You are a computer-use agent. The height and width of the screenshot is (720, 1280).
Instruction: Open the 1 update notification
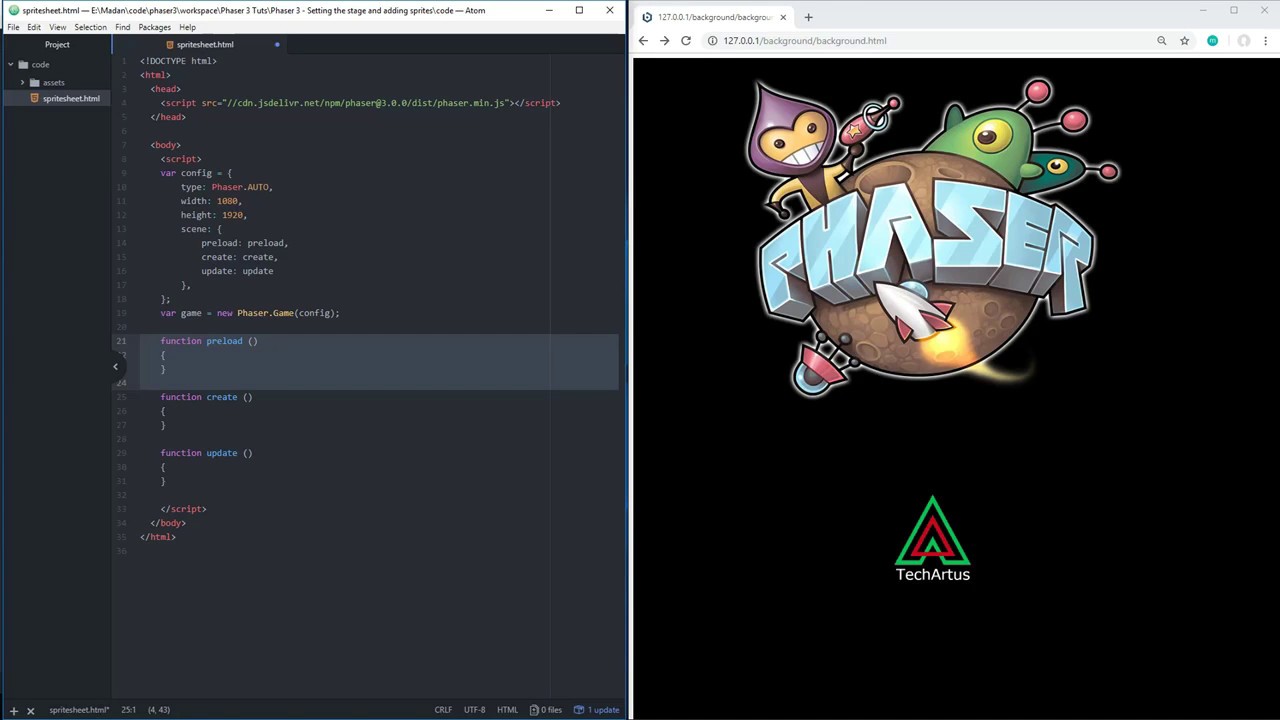(x=597, y=710)
